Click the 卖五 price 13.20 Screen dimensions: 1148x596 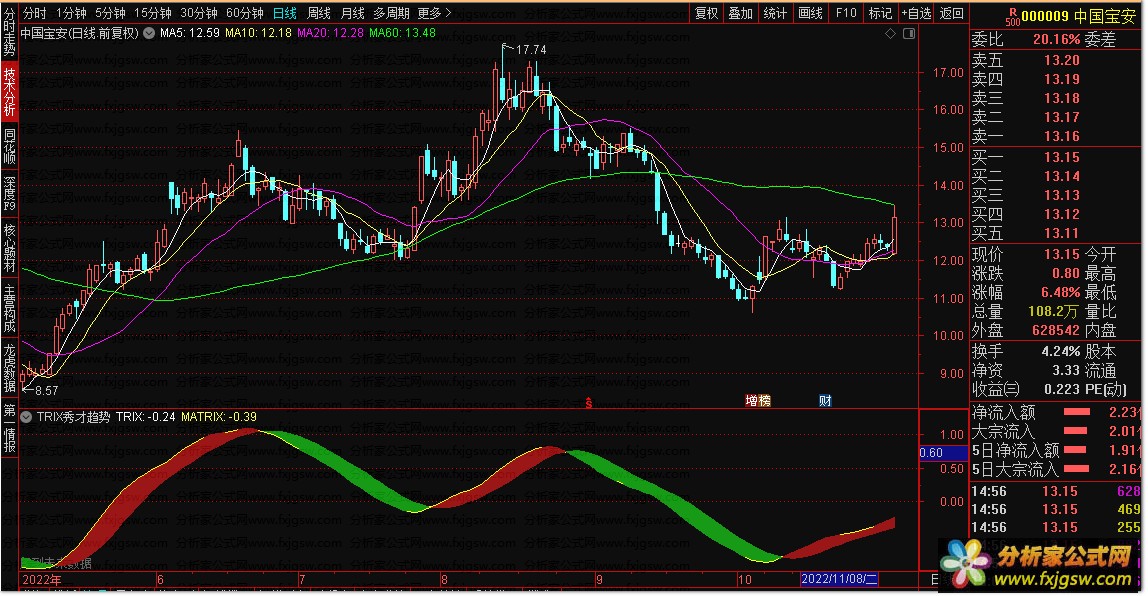[1062, 60]
